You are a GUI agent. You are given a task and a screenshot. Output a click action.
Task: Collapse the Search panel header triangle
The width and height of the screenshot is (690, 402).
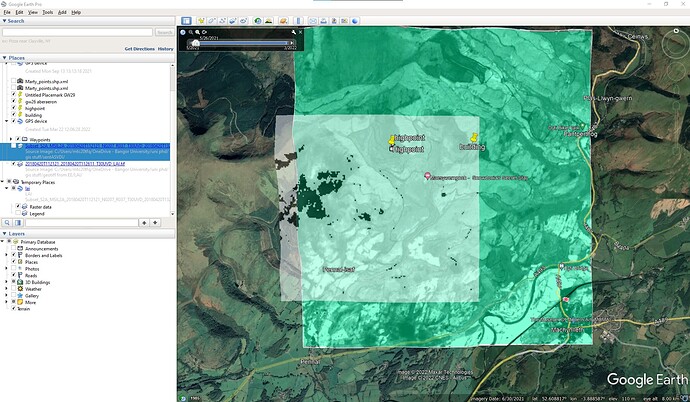[x=4, y=21]
